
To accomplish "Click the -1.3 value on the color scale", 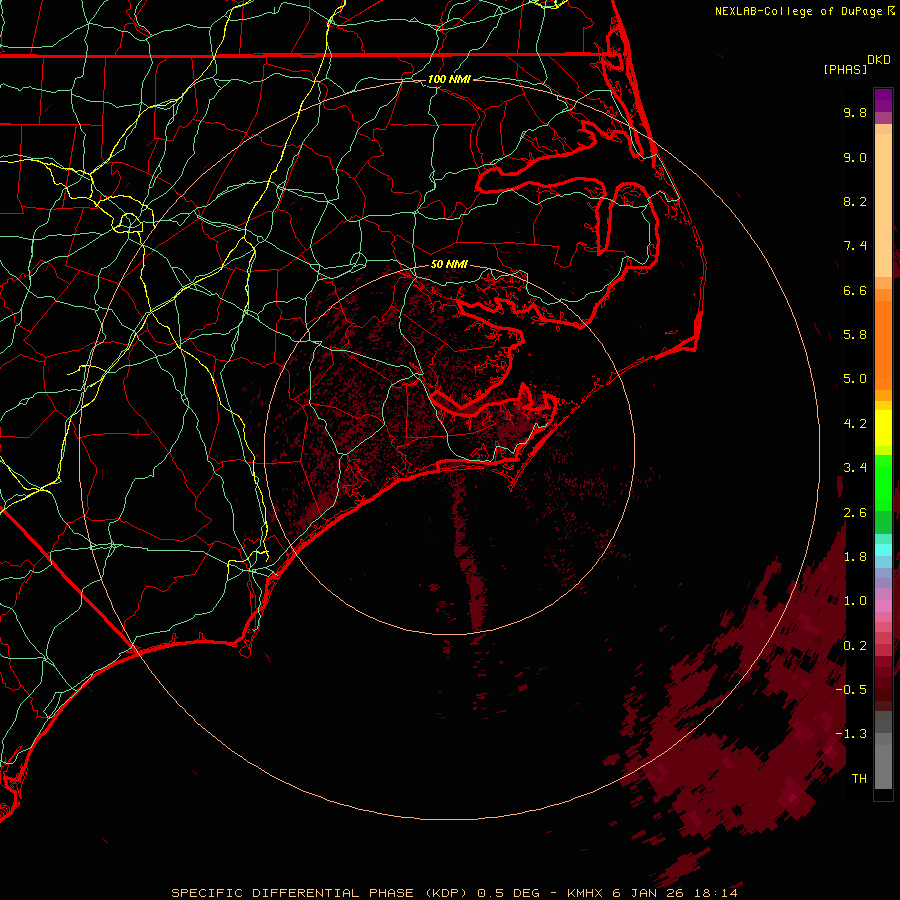I will [x=851, y=734].
